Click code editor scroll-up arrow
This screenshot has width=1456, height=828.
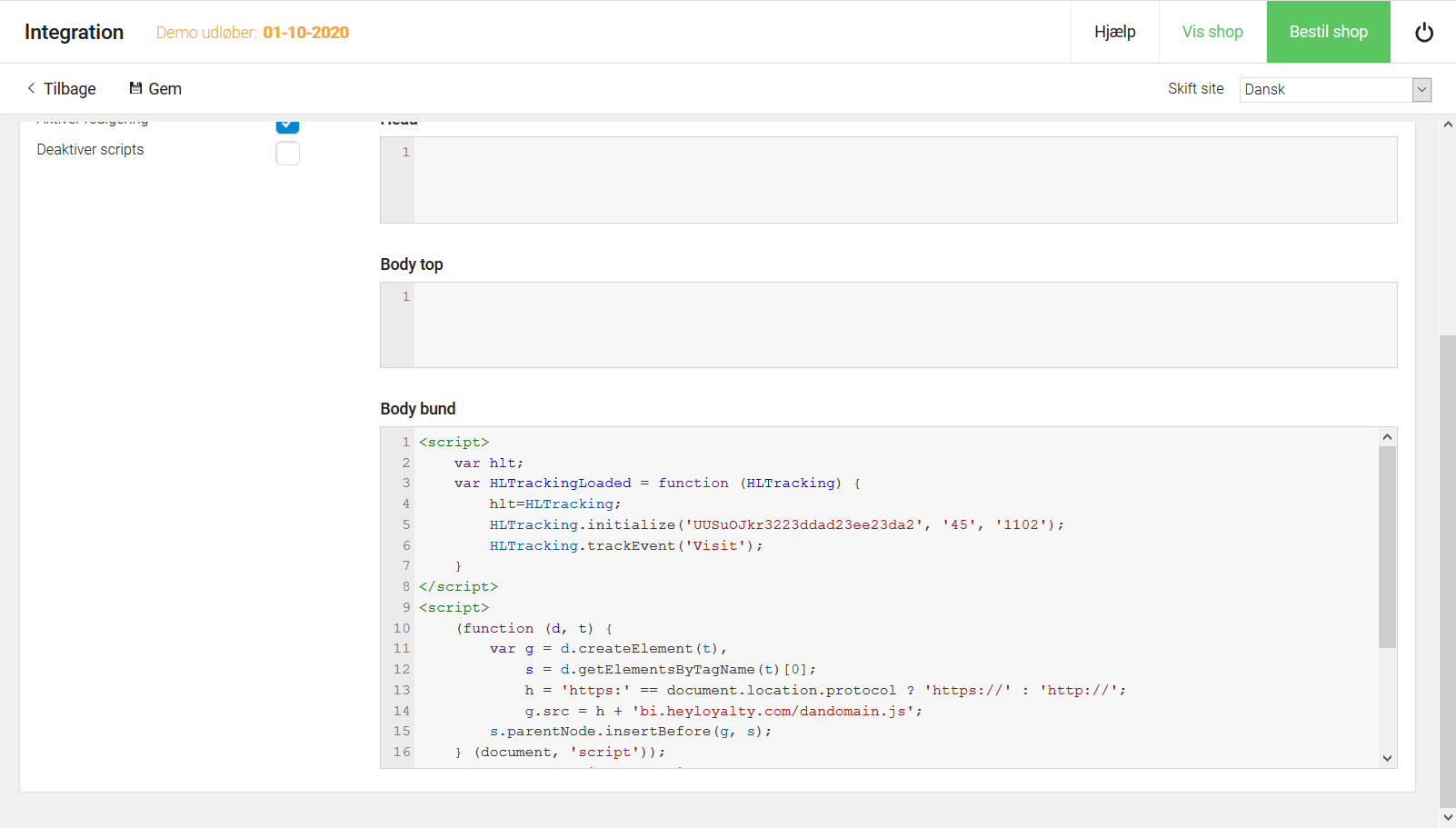(1387, 437)
